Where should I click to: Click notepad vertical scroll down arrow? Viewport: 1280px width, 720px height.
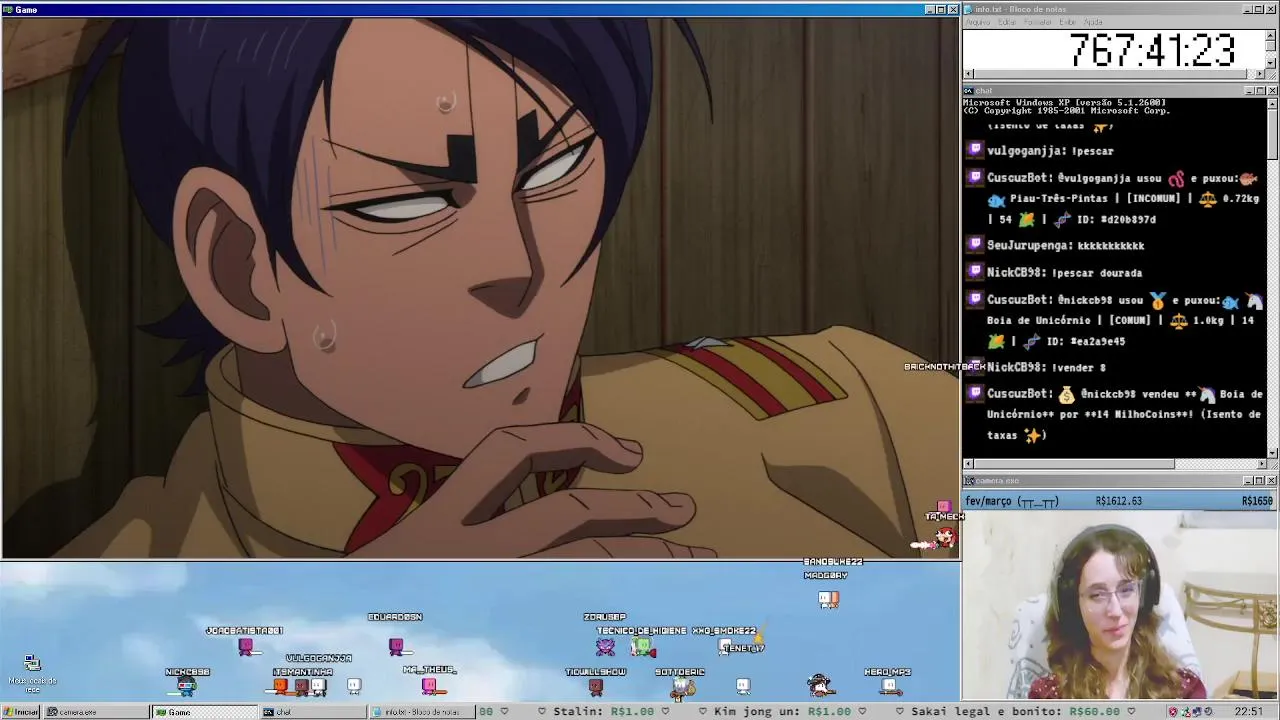[x=1272, y=63]
